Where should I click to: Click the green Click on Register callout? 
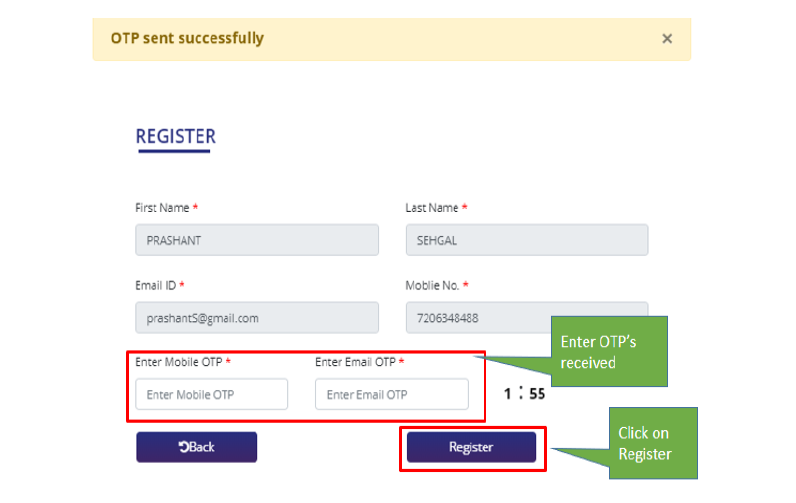click(x=653, y=443)
